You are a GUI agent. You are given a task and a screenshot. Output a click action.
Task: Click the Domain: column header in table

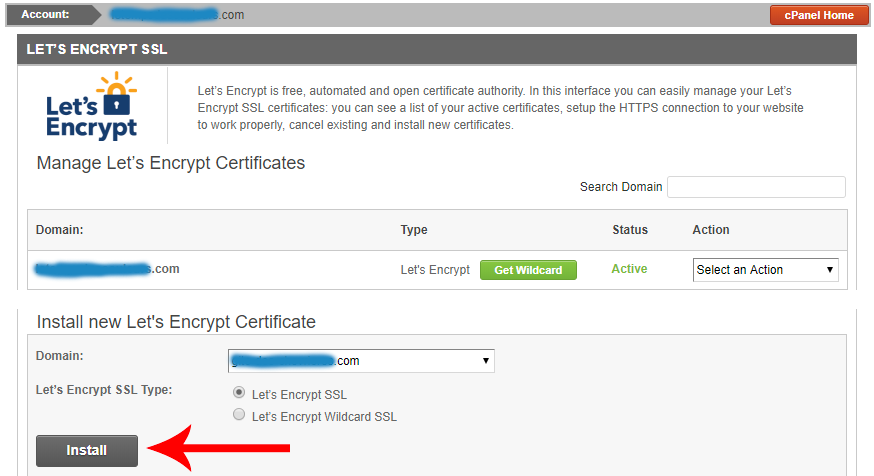(60, 230)
